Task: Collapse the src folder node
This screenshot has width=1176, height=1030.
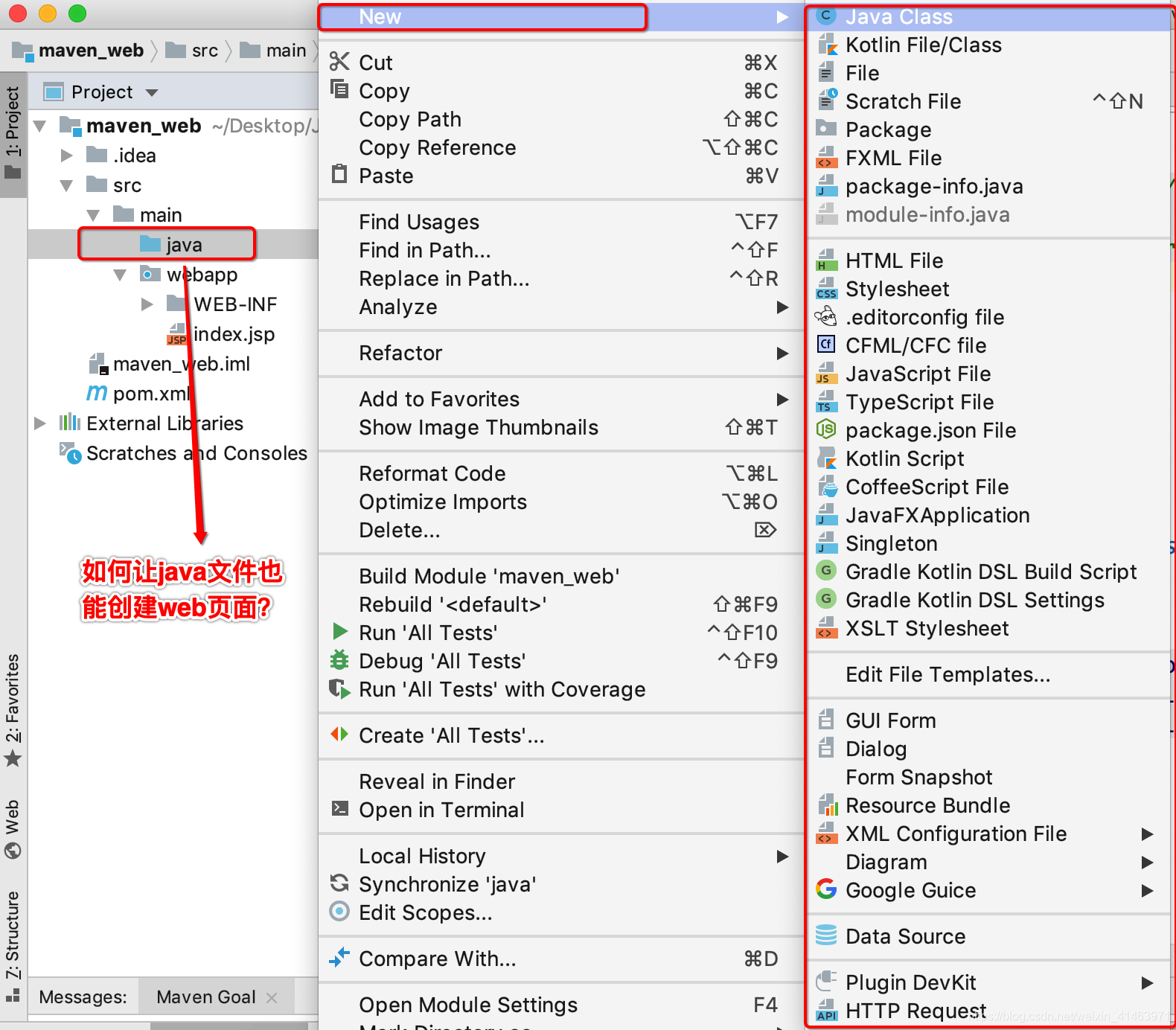Action: (67, 185)
